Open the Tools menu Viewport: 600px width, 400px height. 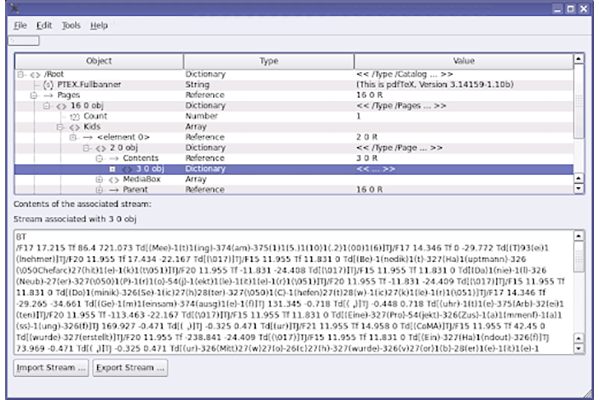(71, 24)
